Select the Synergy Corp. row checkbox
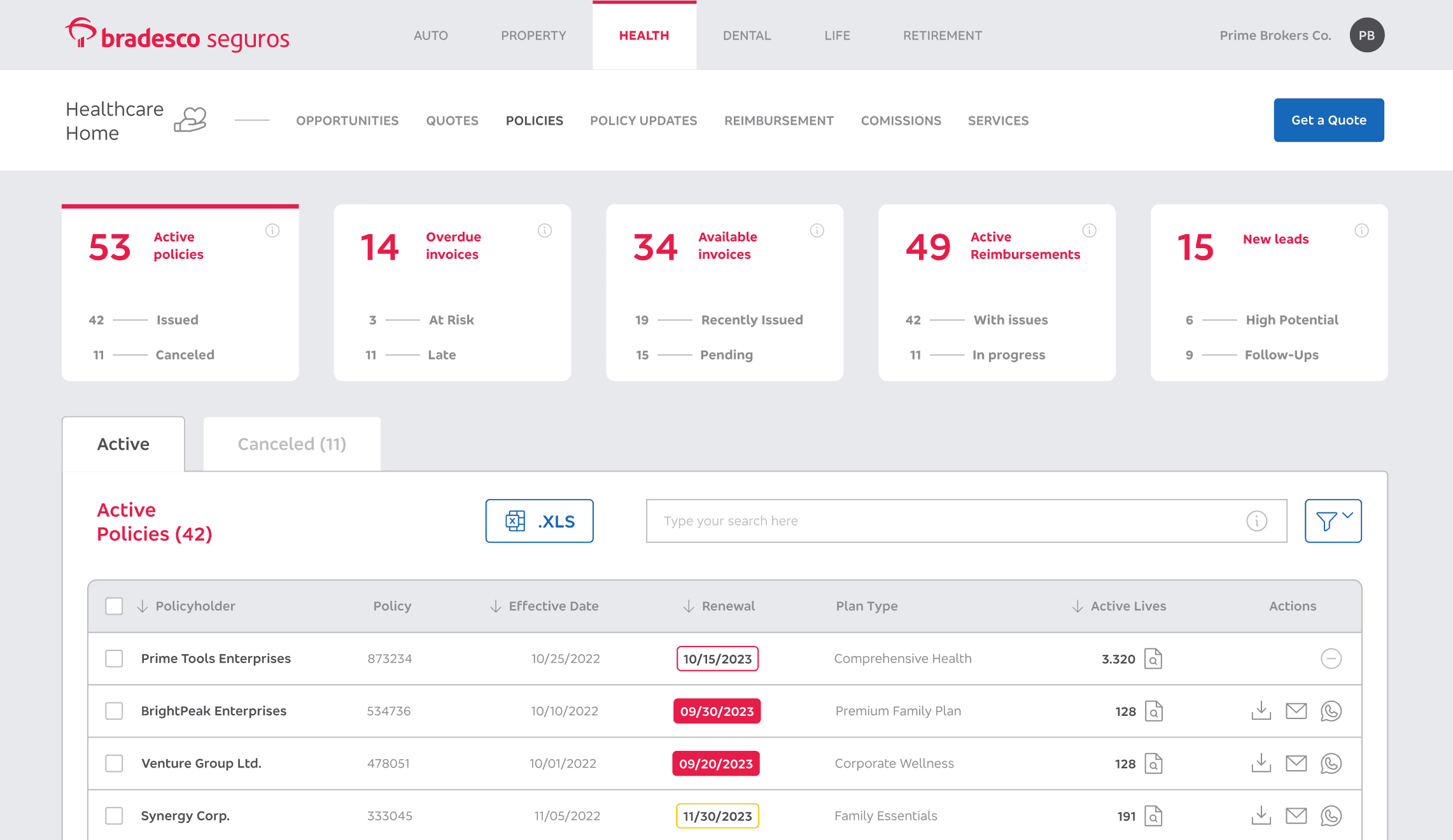 pos(114,816)
